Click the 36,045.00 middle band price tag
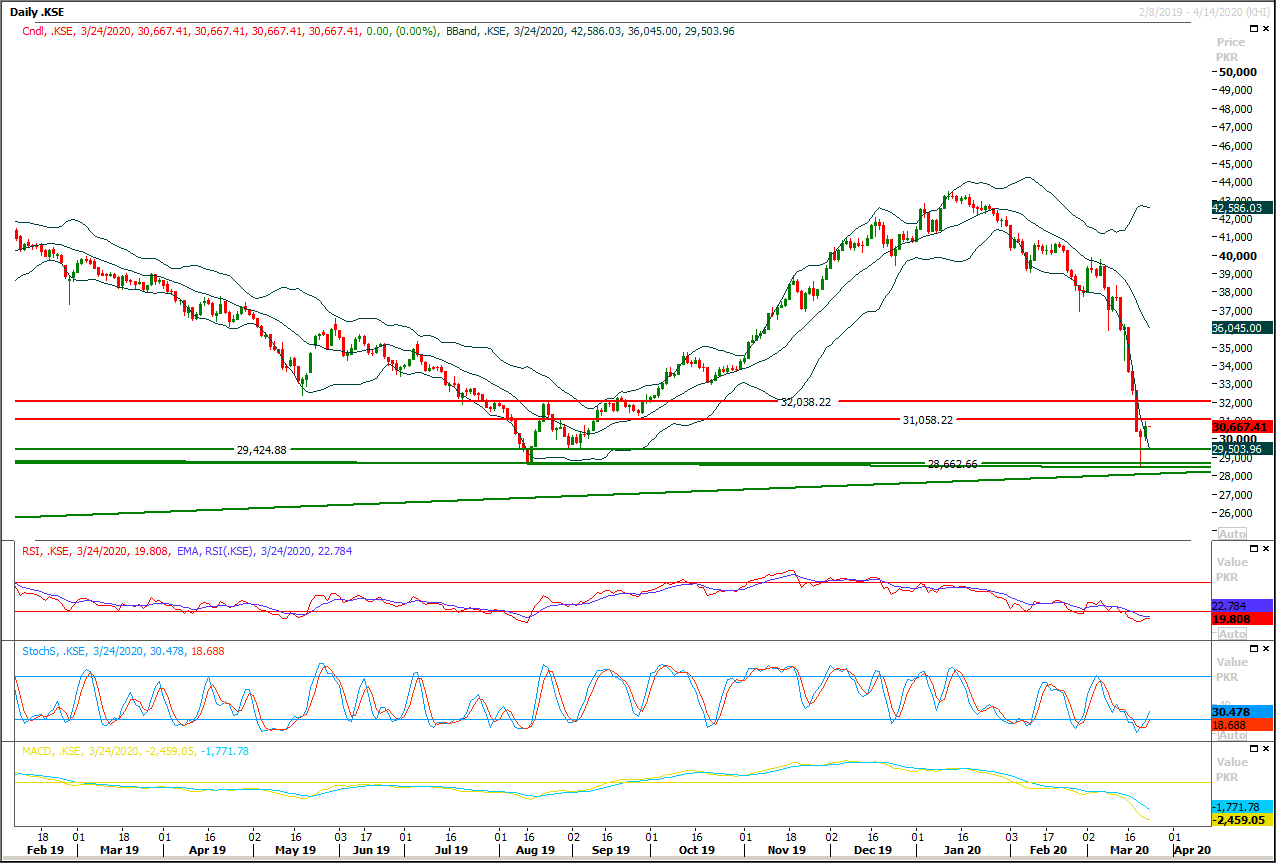 [1241, 327]
